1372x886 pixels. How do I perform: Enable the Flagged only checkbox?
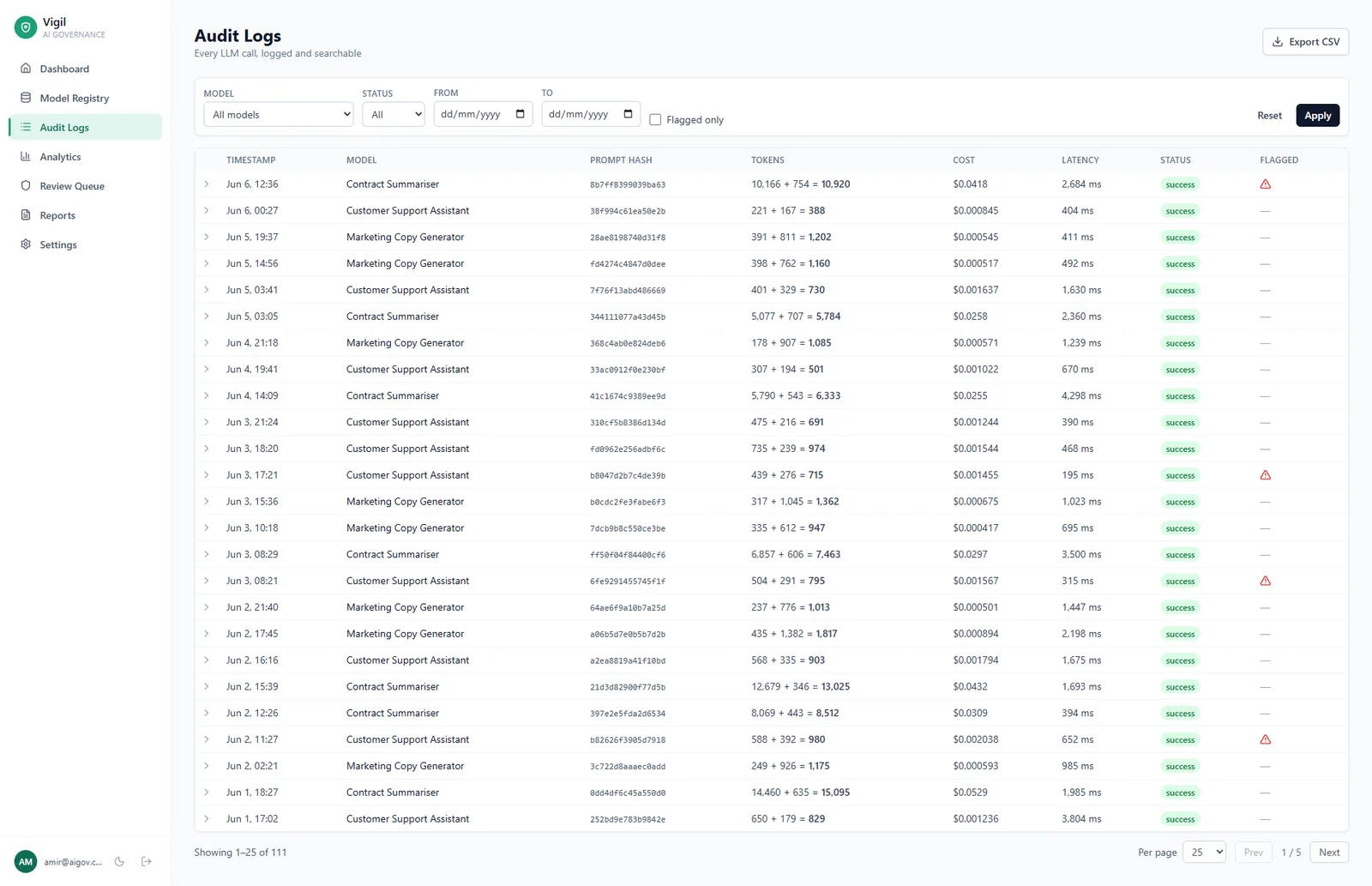(655, 120)
